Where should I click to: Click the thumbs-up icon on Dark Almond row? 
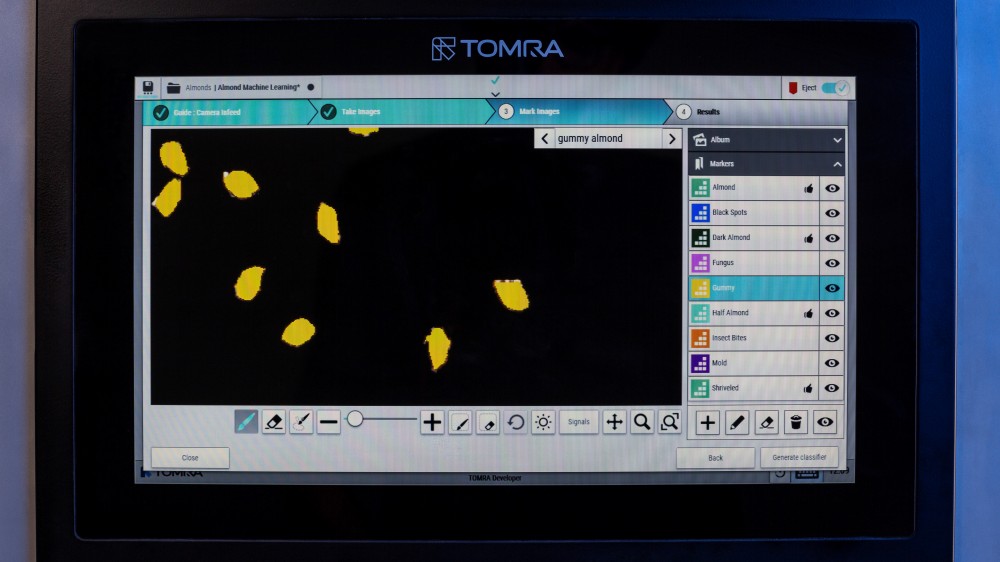(808, 238)
